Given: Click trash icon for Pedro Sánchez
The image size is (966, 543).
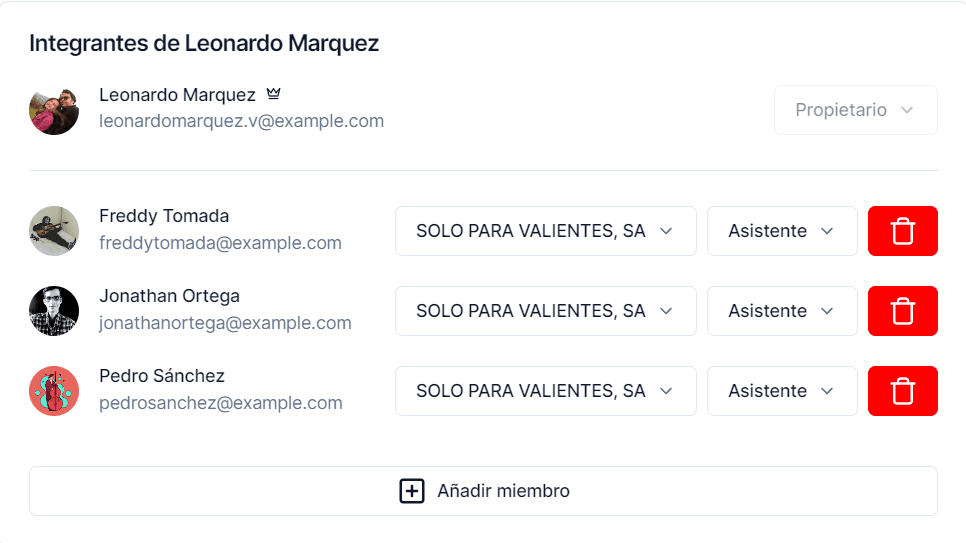Looking at the screenshot, I should [x=902, y=391].
